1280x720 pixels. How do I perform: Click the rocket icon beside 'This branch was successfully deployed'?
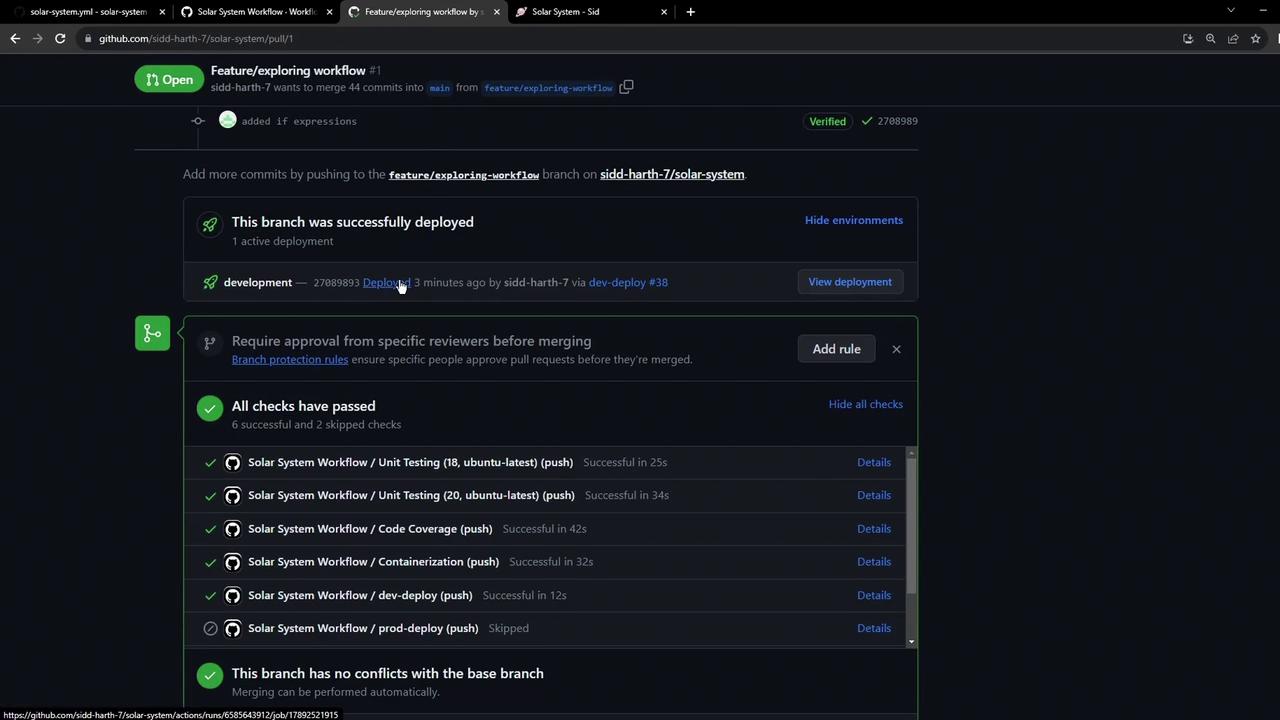210,225
